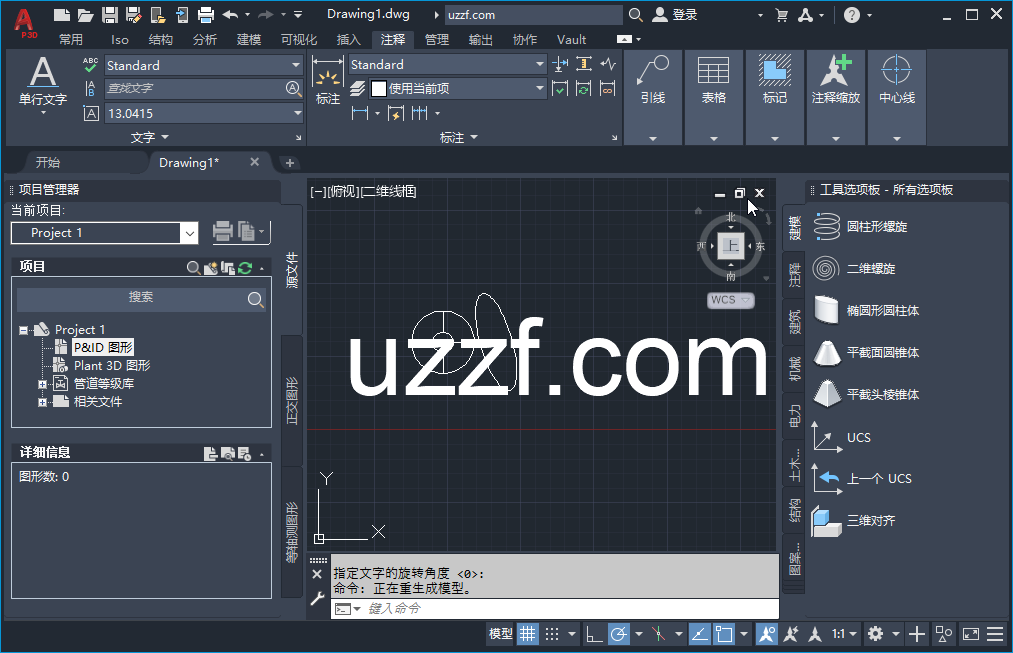Click the linear dimension icon

pos(360,114)
